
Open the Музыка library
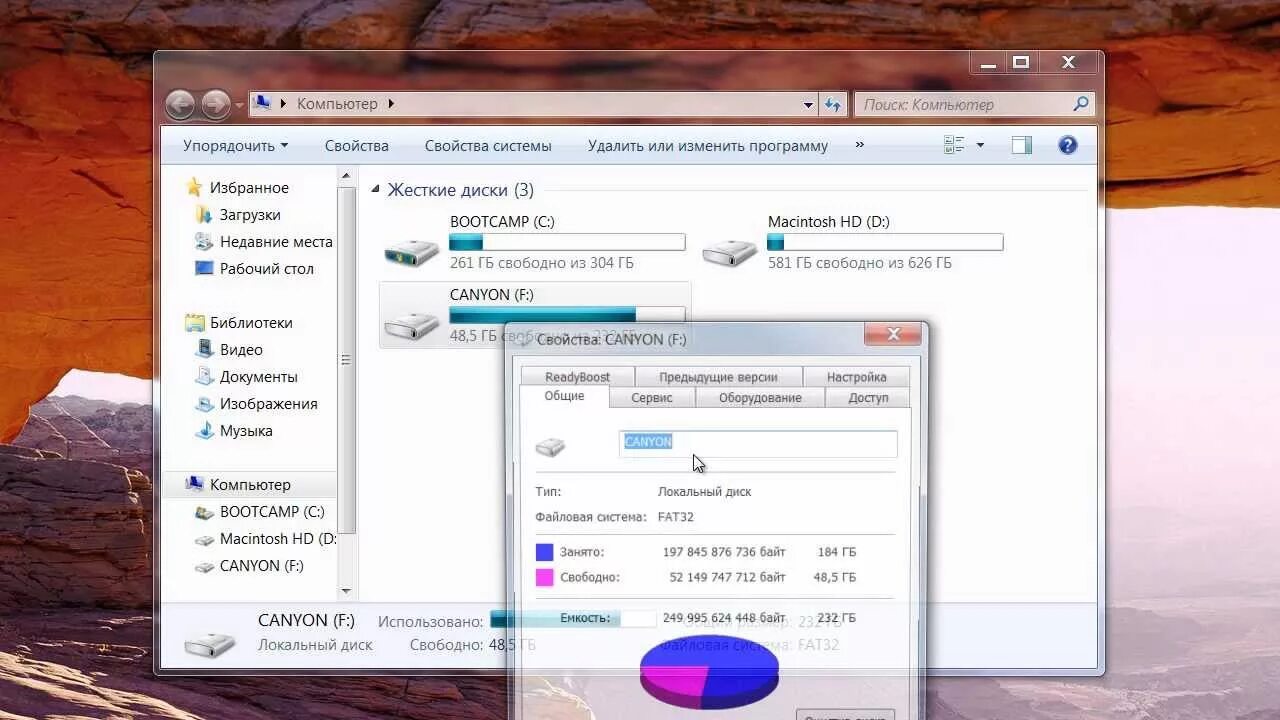coord(246,431)
